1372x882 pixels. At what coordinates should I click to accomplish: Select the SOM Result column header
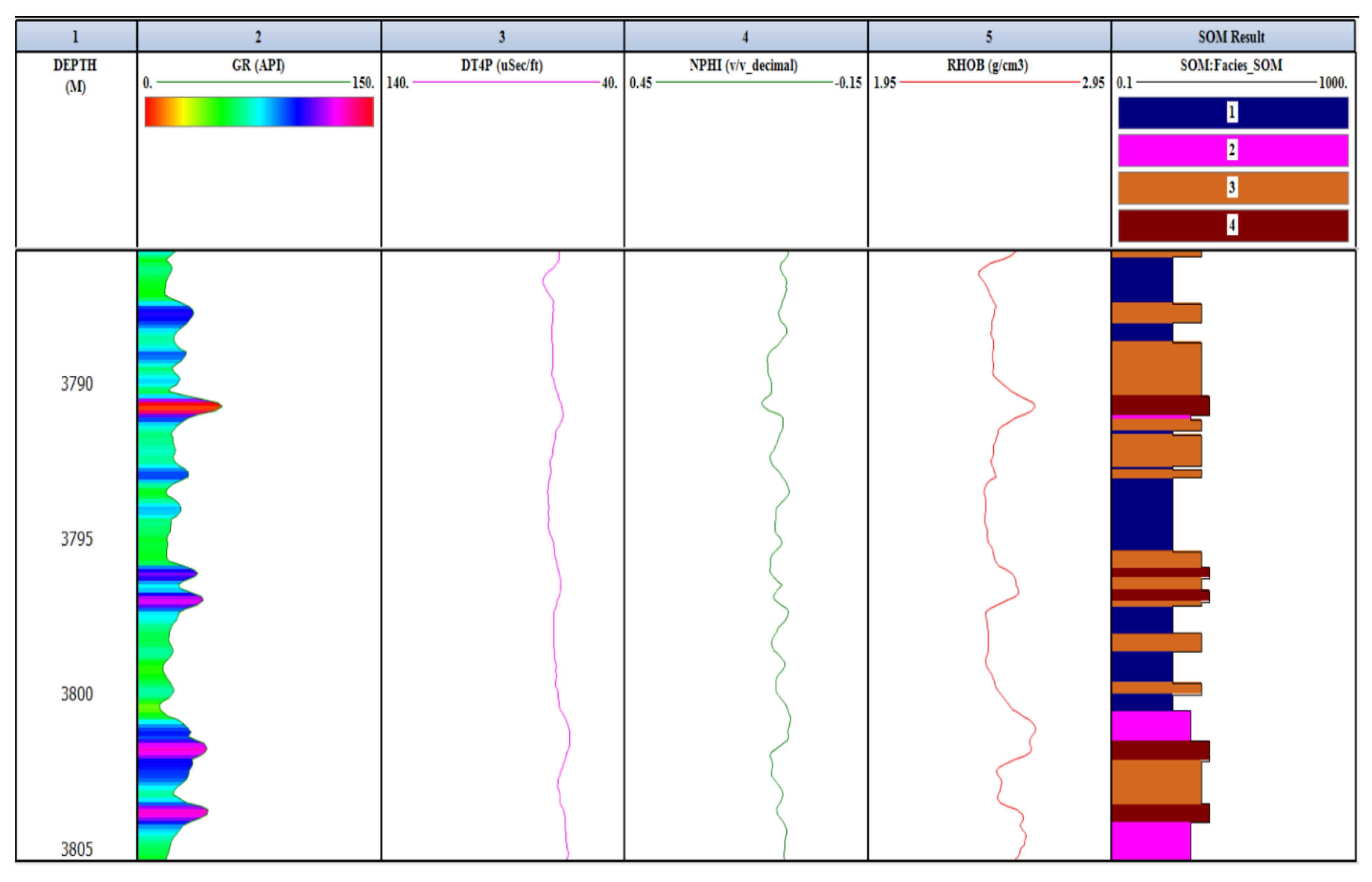click(x=1232, y=37)
